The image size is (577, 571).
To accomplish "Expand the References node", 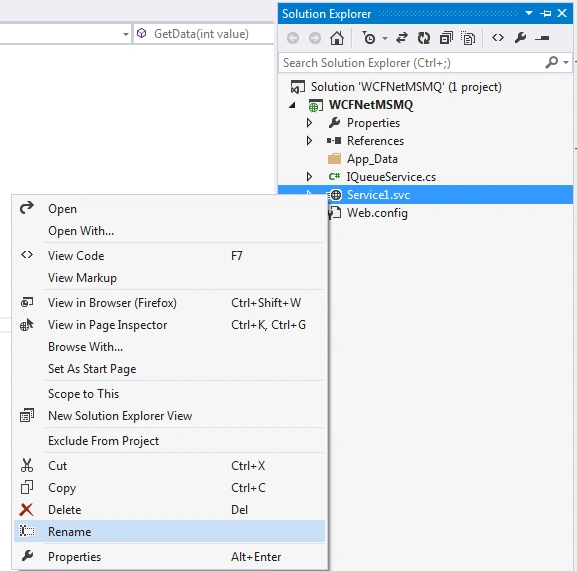I will point(309,141).
